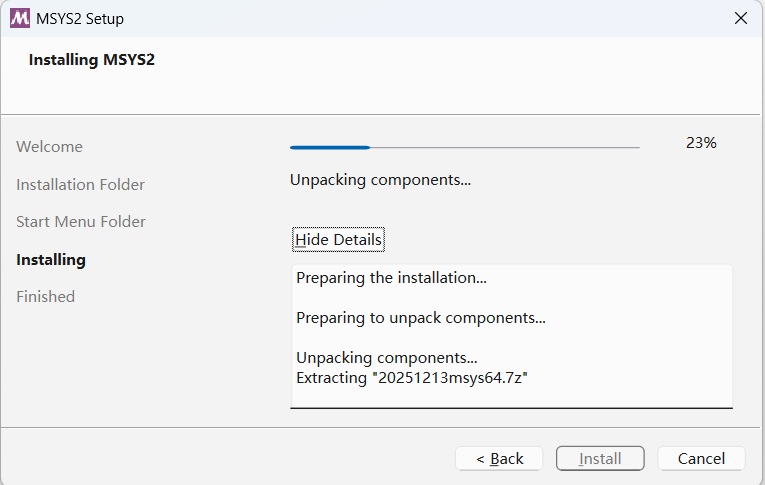Click the 23% progress percentage label
This screenshot has height=485, width=765.
[701, 143]
